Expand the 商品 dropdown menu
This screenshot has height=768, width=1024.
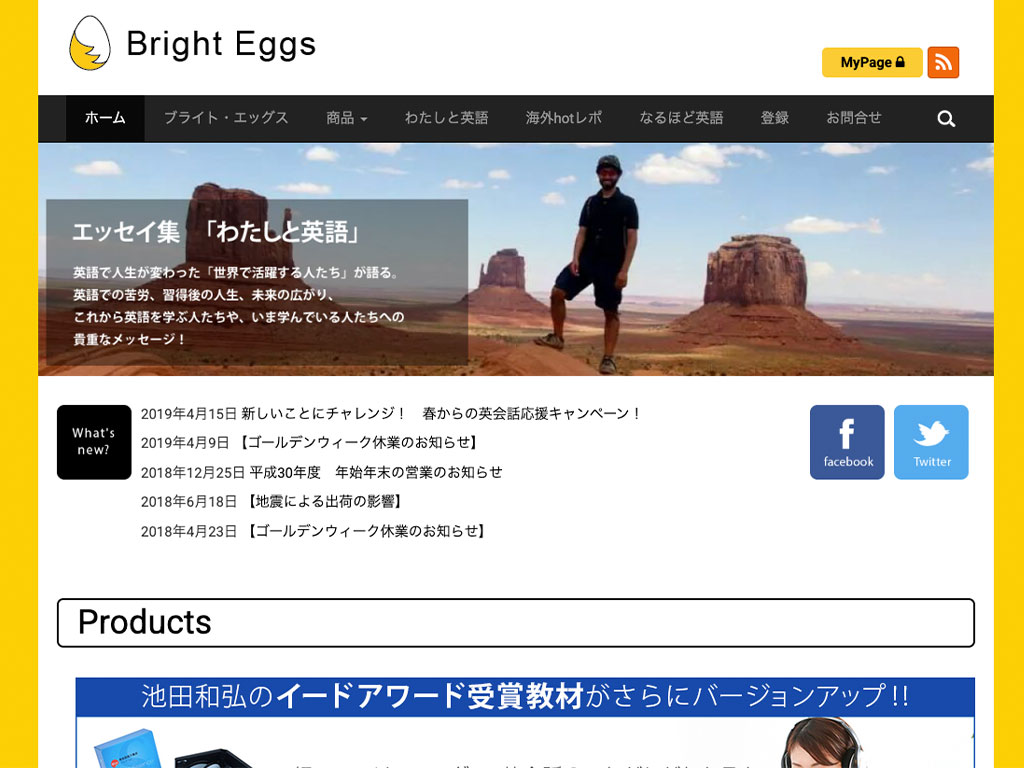[347, 118]
